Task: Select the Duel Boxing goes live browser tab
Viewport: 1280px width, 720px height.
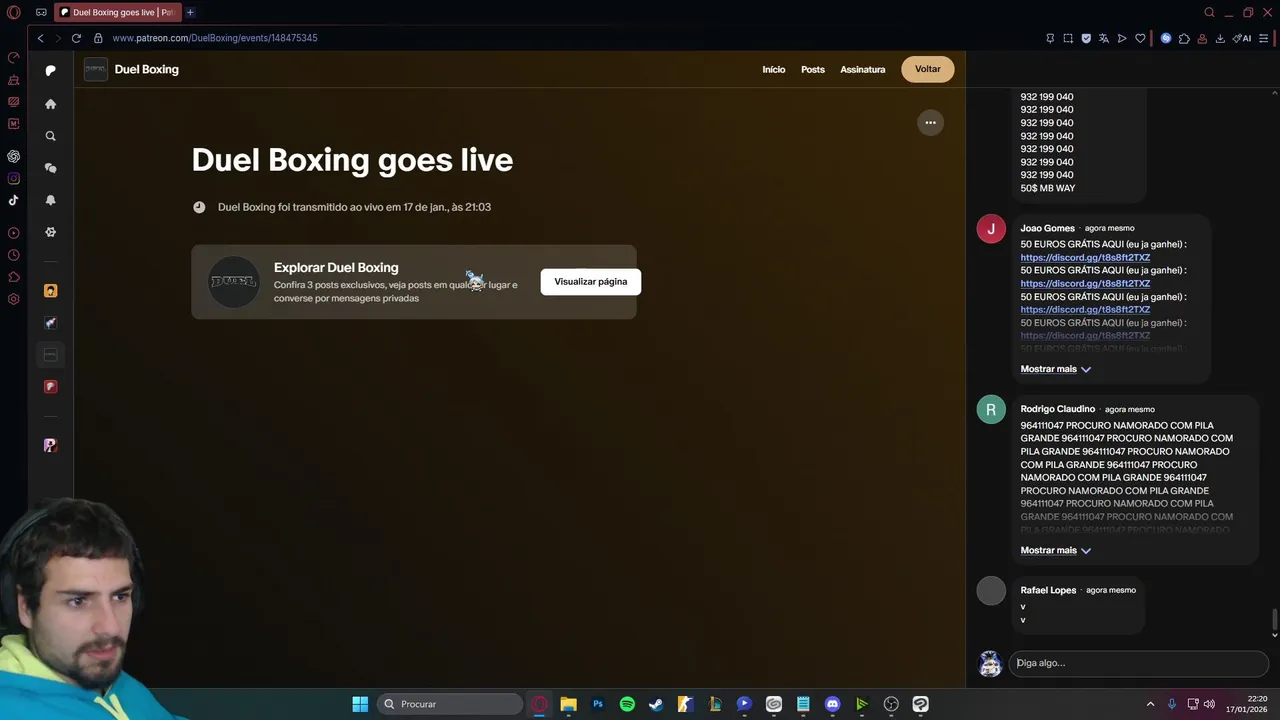Action: 117,12
